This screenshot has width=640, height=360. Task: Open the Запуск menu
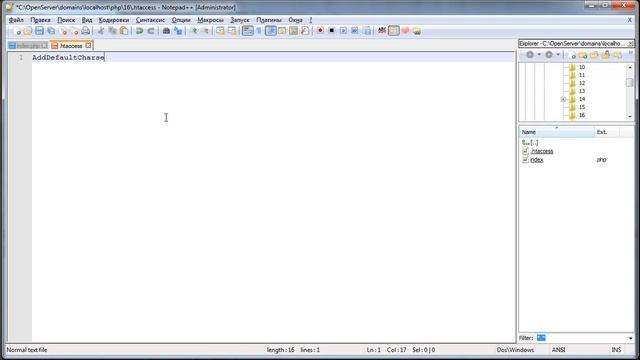240,20
